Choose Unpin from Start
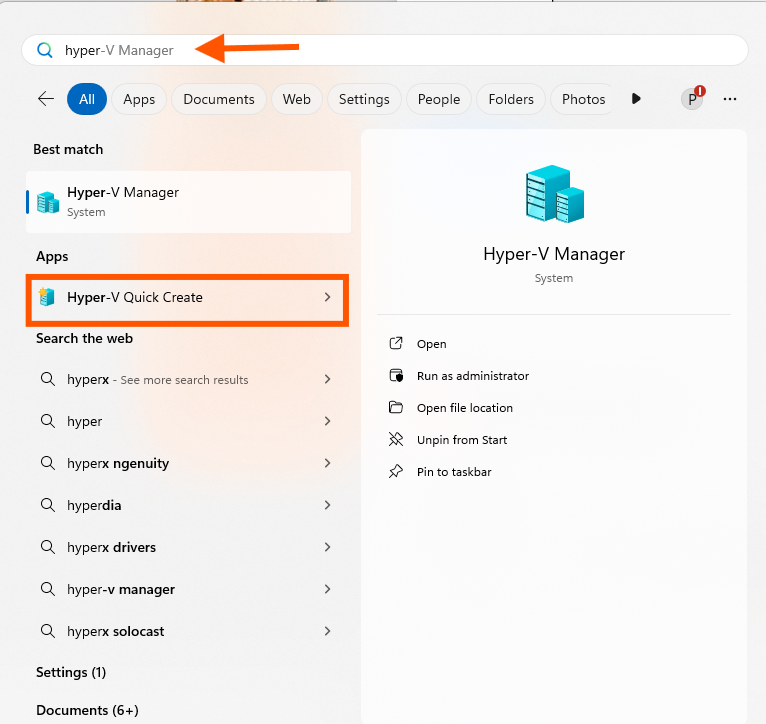The width and height of the screenshot is (766, 724). [462, 440]
